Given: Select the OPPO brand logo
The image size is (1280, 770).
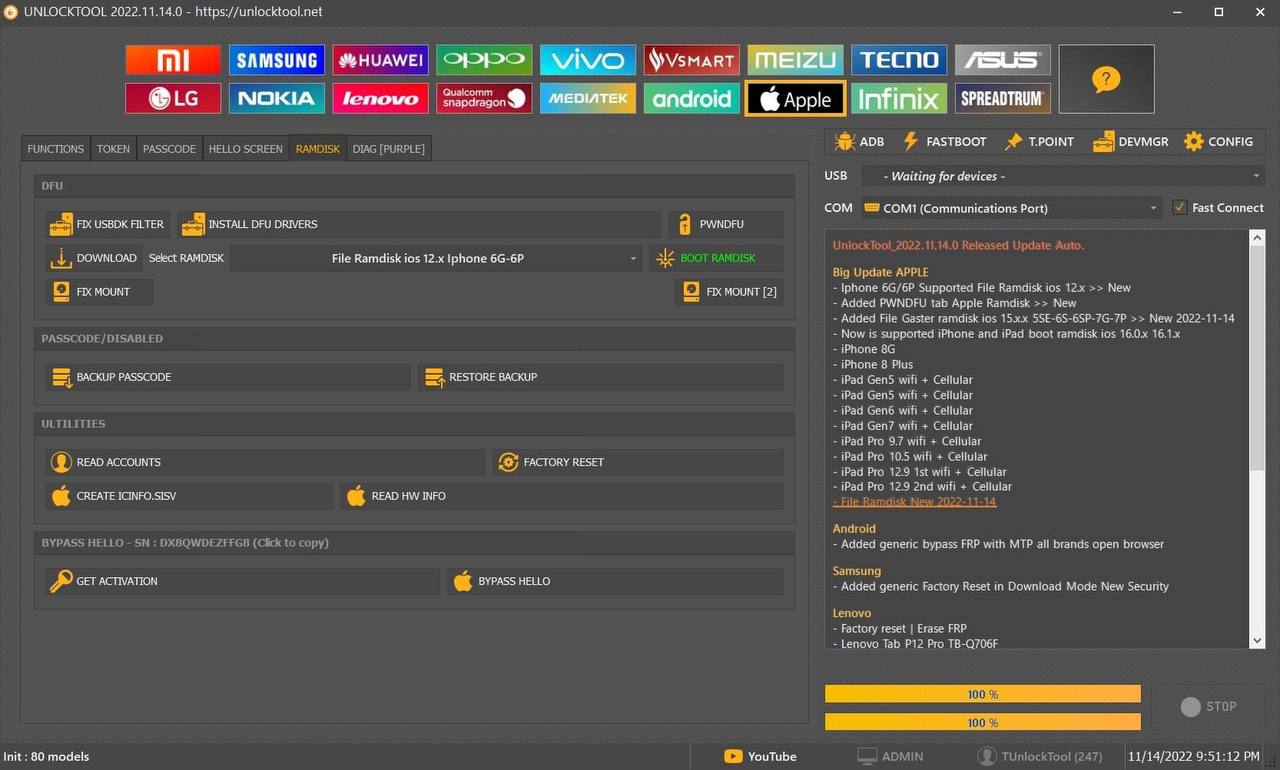Looking at the screenshot, I should (x=484, y=60).
